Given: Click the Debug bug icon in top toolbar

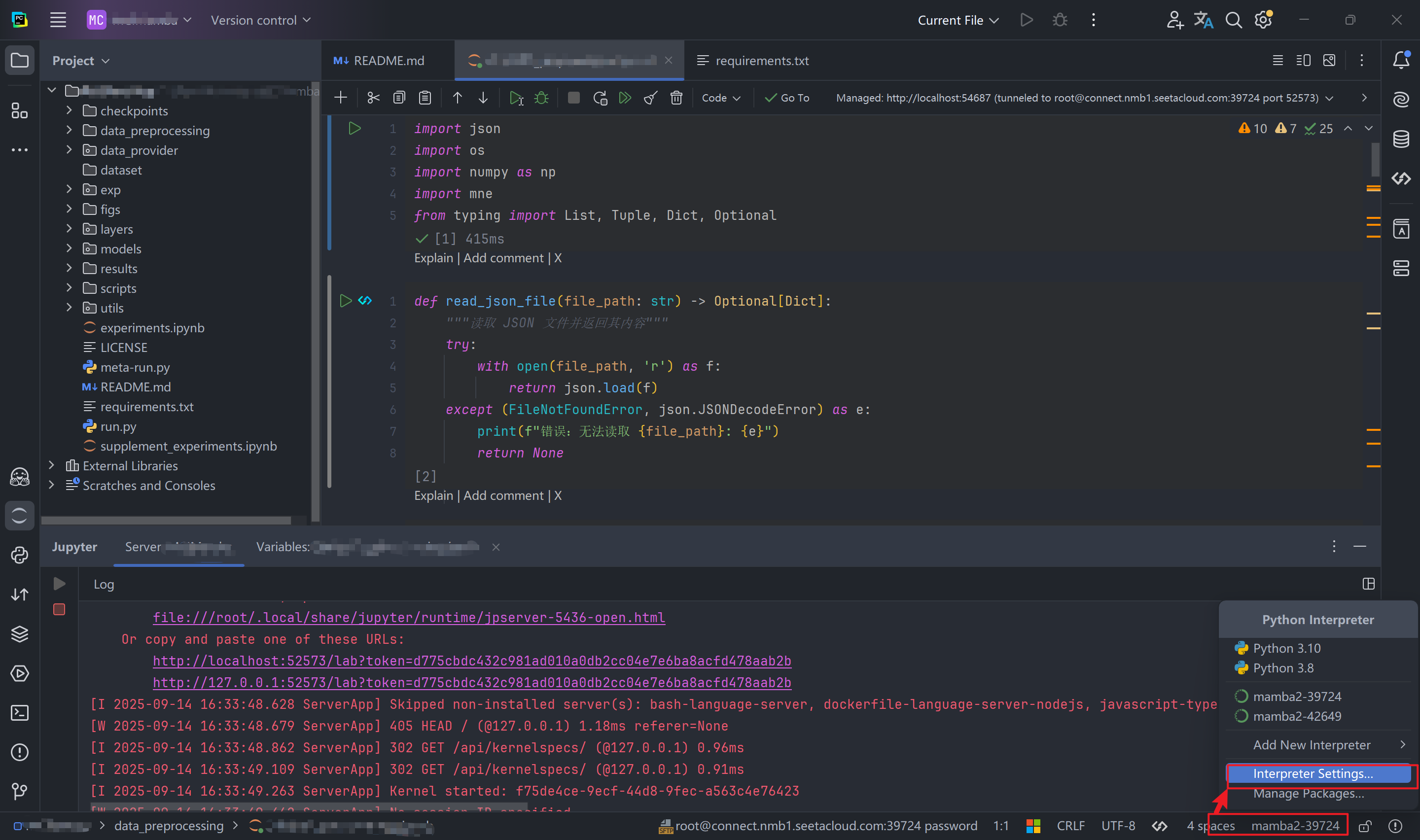Looking at the screenshot, I should pos(1060,20).
